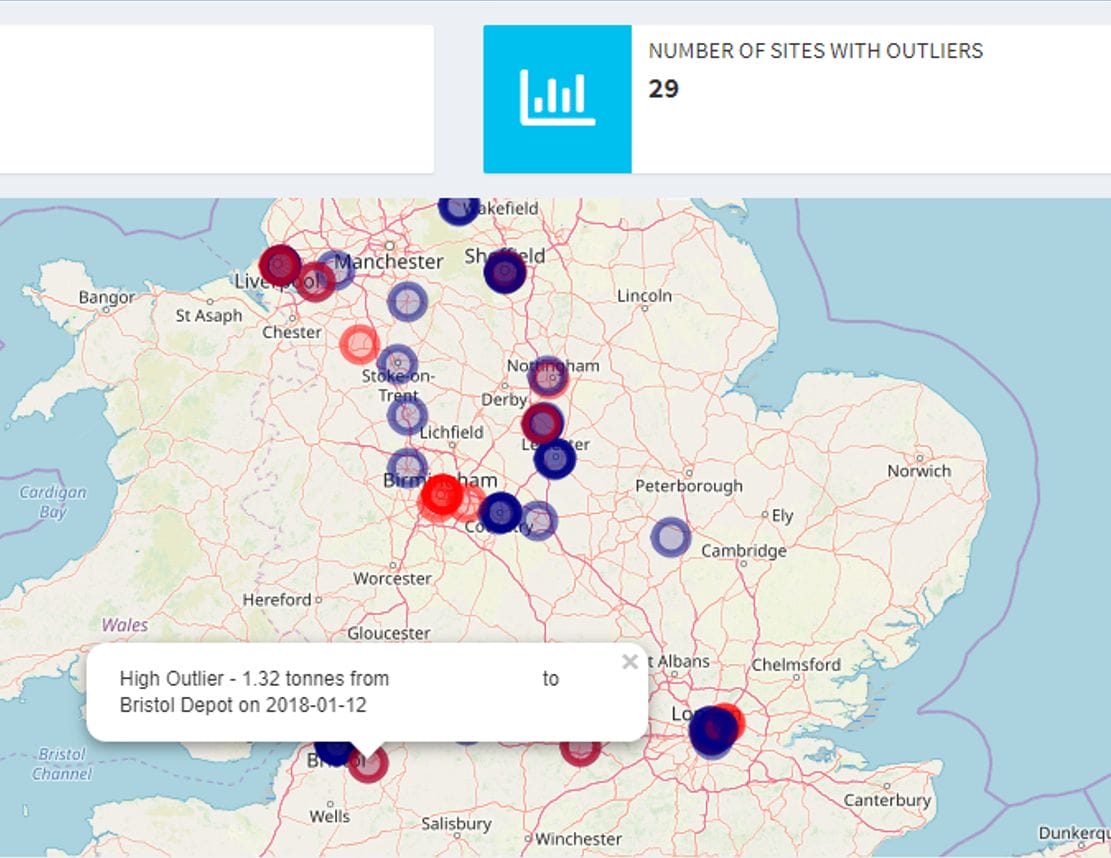Image resolution: width=1111 pixels, height=858 pixels.
Task: Click the blue marker directly south of Manchester
Action: coord(407,300)
